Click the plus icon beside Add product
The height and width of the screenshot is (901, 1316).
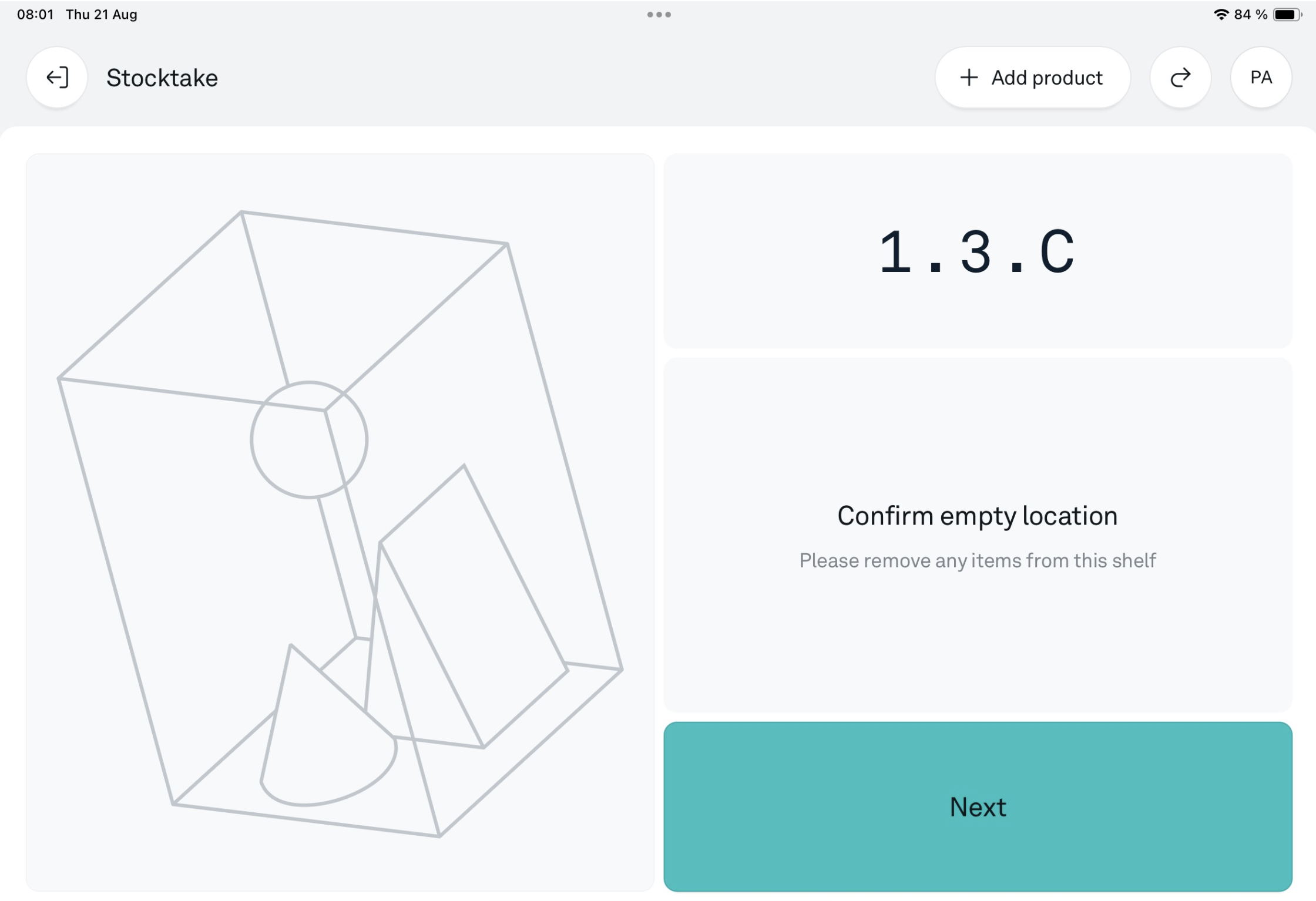969,78
